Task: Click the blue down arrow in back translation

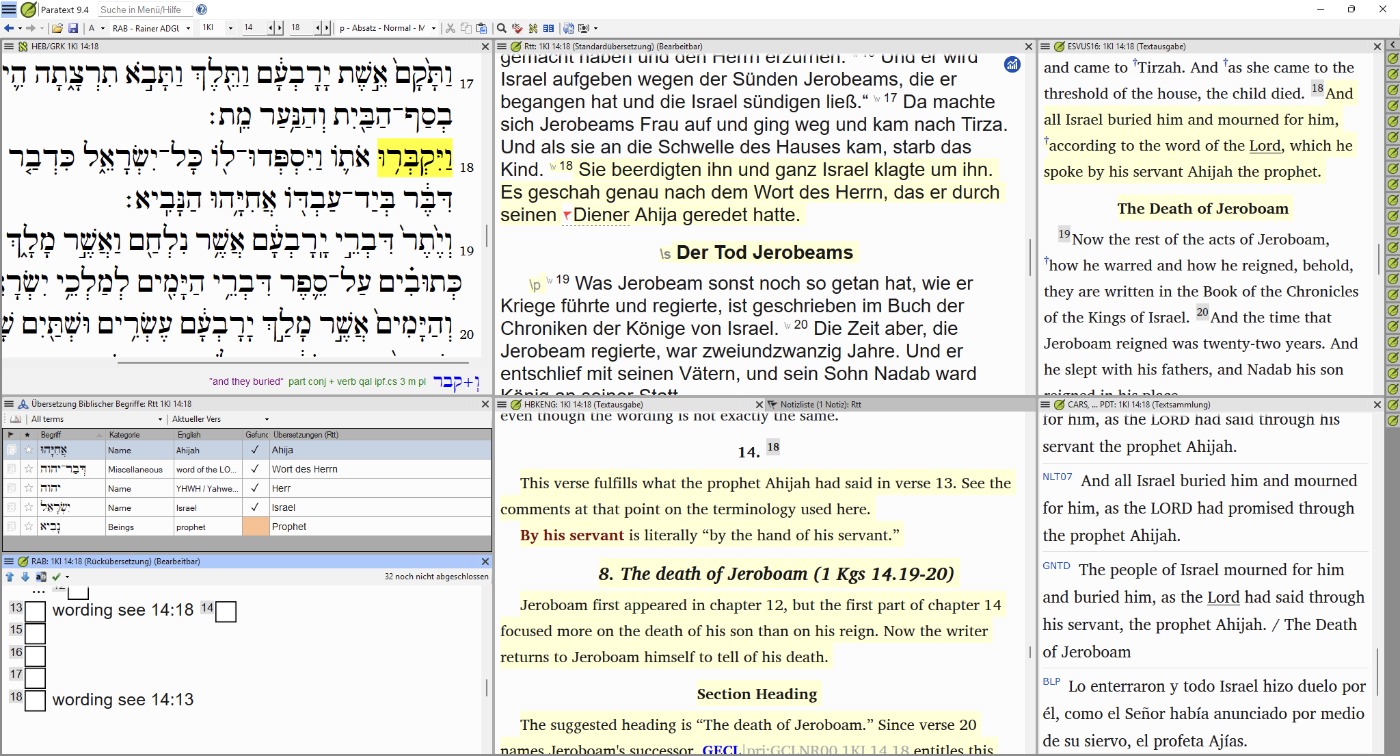Action: coord(25,576)
